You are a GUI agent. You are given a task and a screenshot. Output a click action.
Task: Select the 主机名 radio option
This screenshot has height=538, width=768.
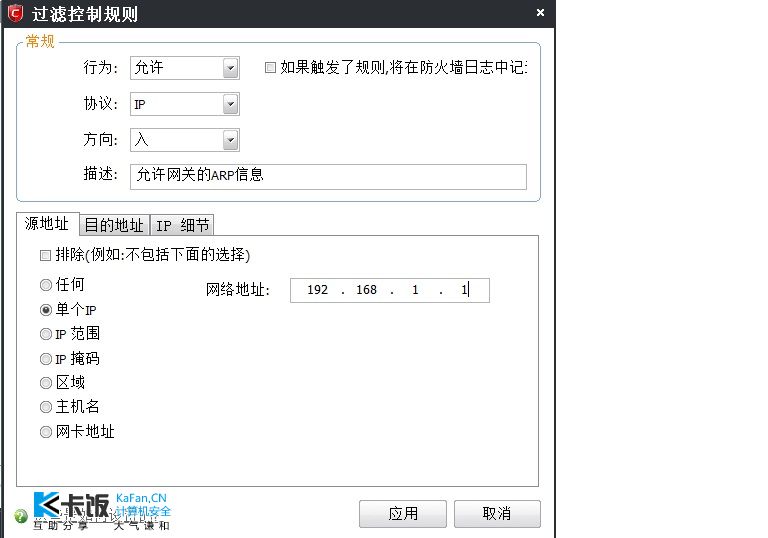46,407
